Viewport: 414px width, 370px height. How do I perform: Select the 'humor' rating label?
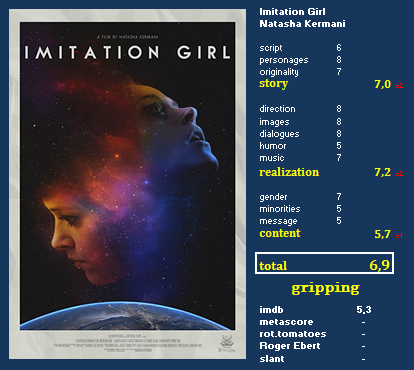coord(273,146)
